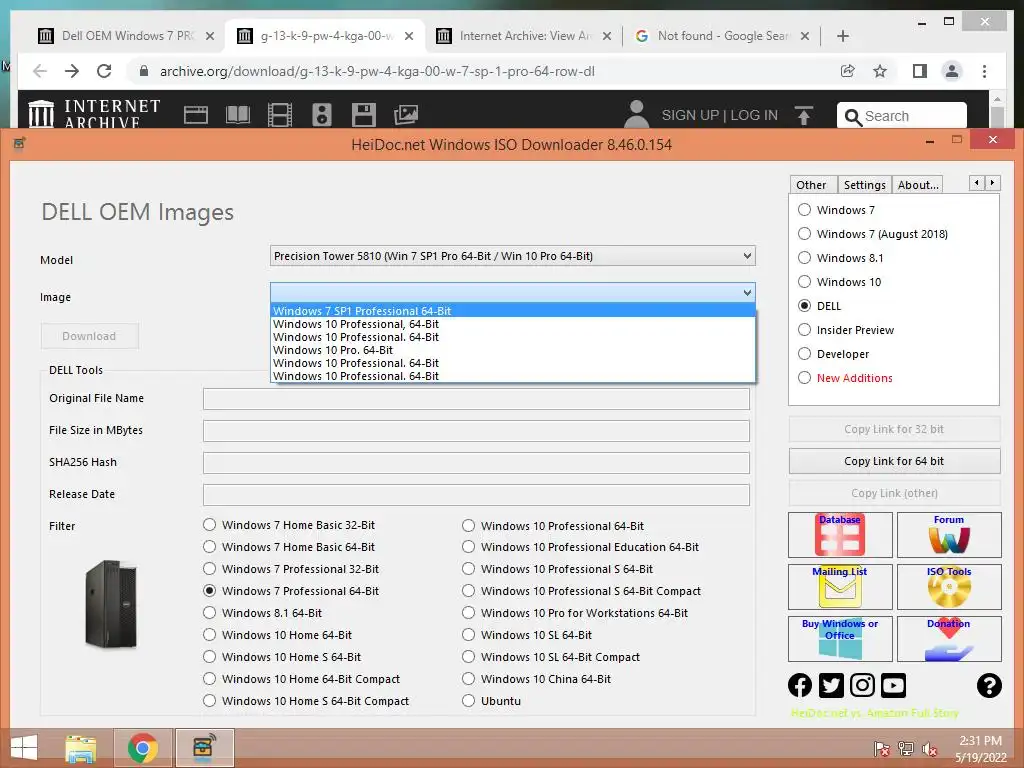Click Copy Link for 64 bit
Image resolution: width=1024 pixels, height=768 pixels.
click(894, 461)
